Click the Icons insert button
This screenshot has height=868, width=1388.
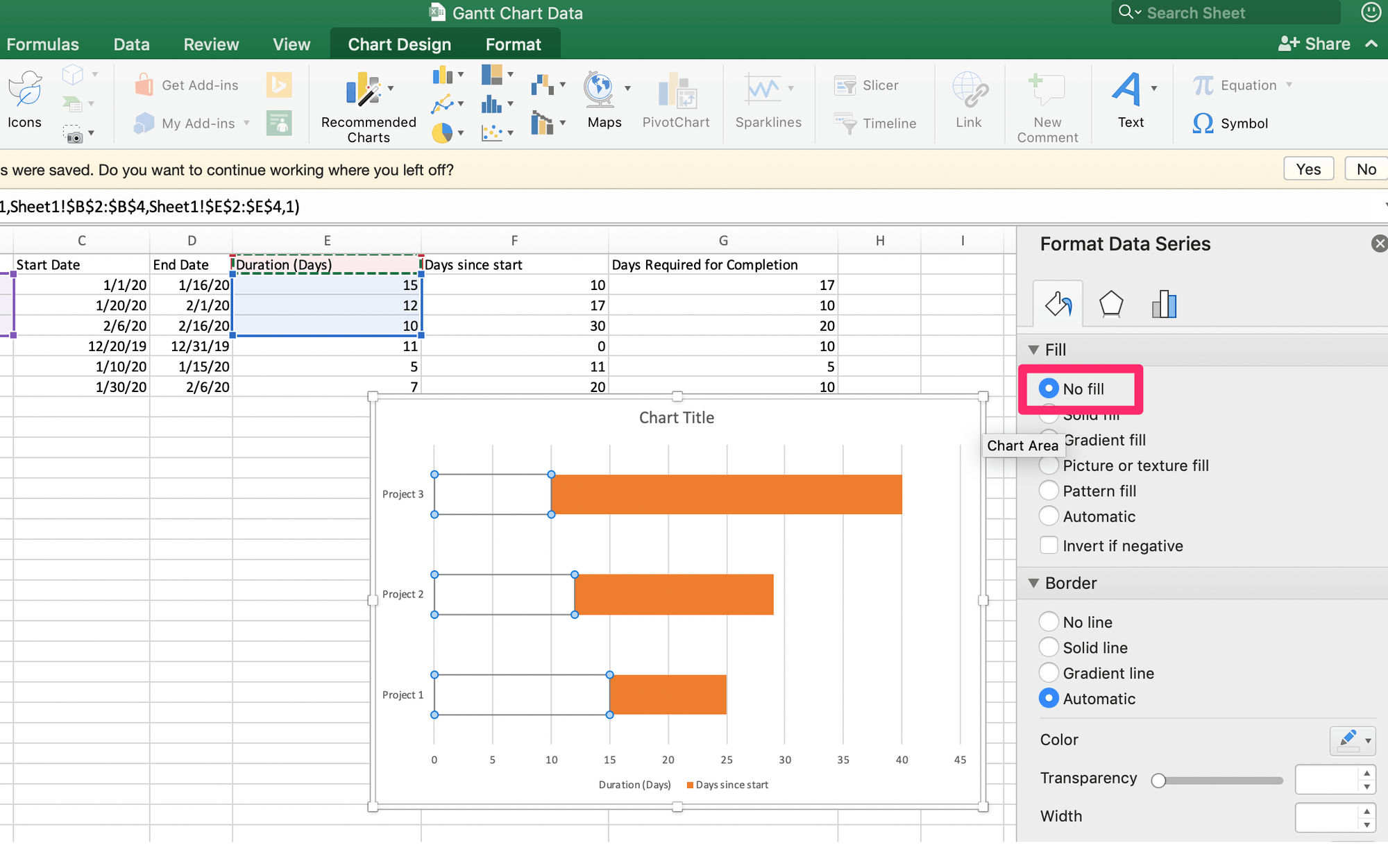25,90
